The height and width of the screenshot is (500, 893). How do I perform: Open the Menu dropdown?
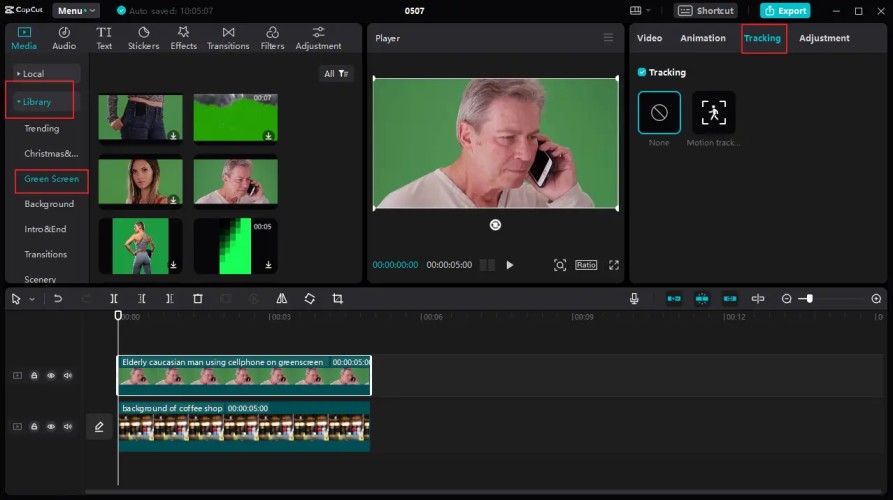[76, 10]
